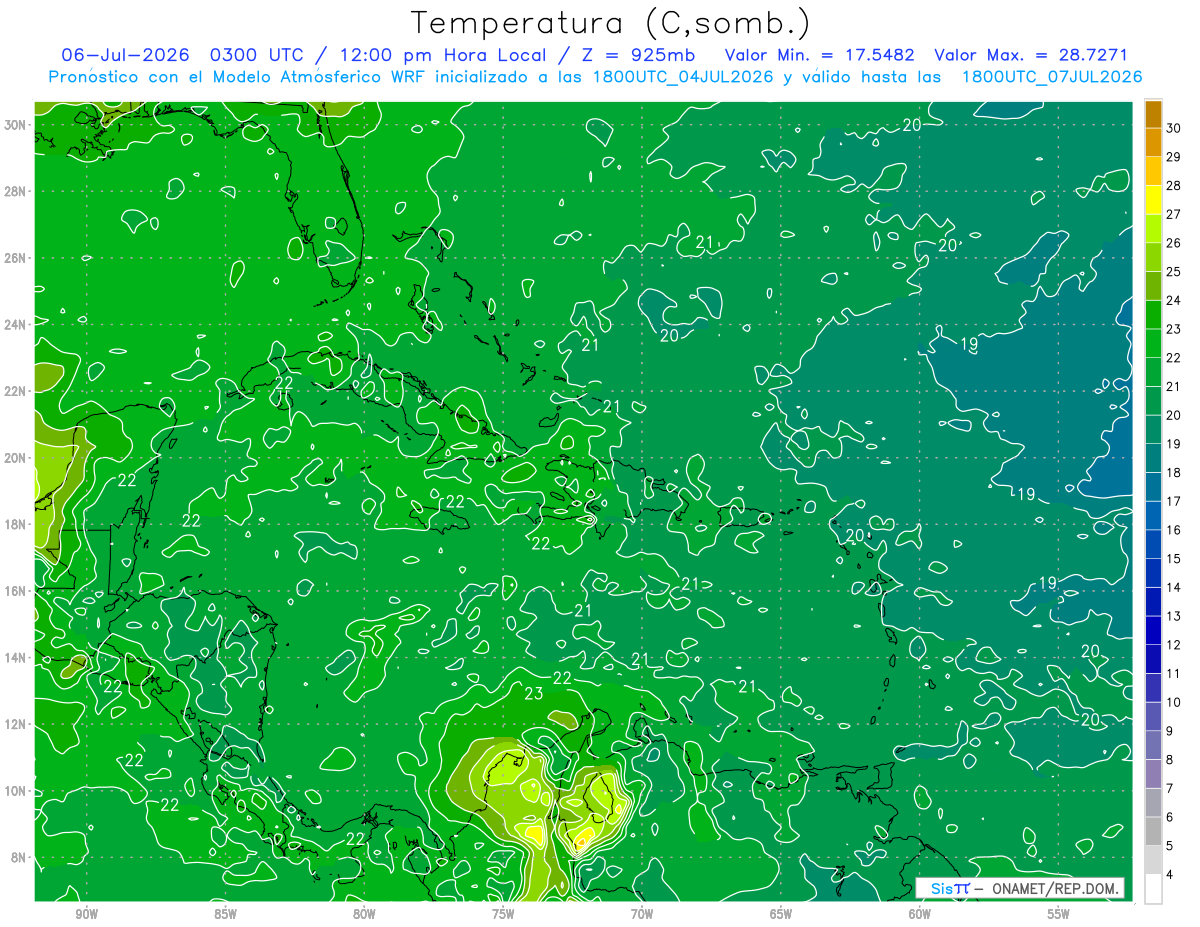The height and width of the screenshot is (927, 1200).
Task: Click the 30N latitude axis label
Action: [15, 125]
